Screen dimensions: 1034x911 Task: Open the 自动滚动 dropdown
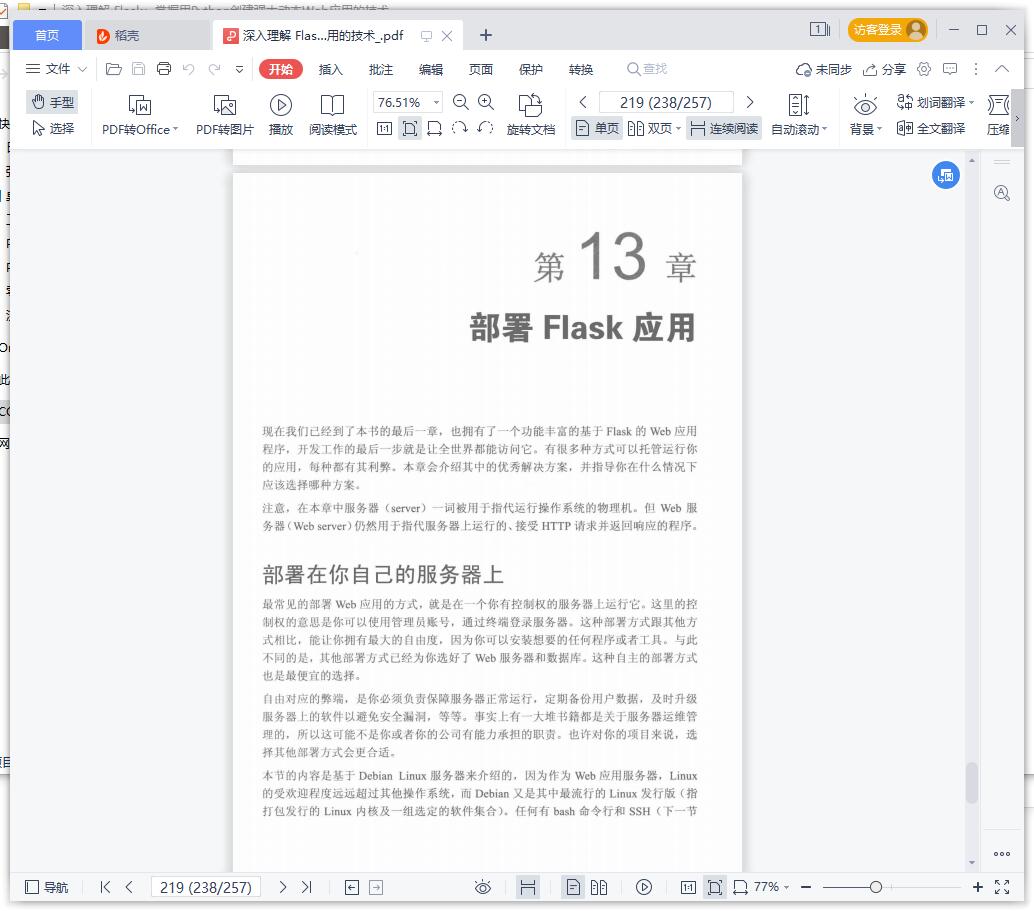coord(799,114)
